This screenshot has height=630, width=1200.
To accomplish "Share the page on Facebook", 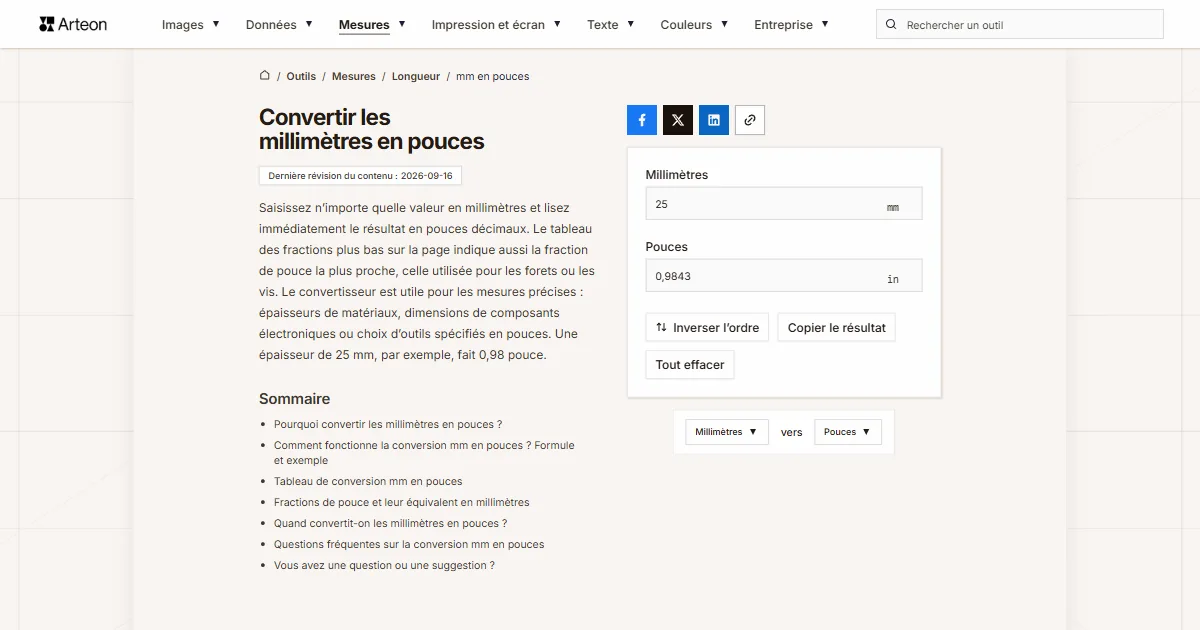I will (642, 120).
